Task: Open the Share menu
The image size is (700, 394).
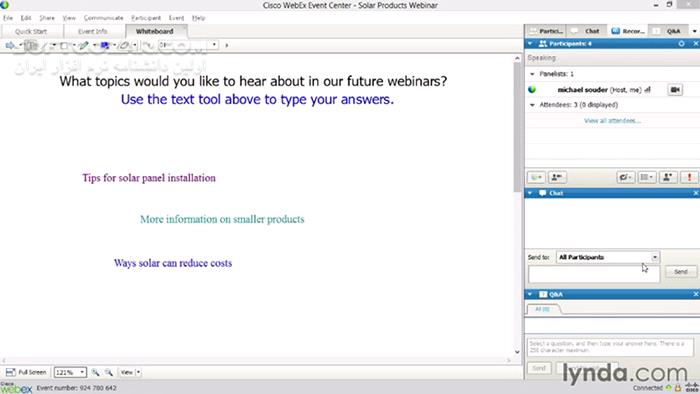Action: pyautogui.click(x=47, y=18)
